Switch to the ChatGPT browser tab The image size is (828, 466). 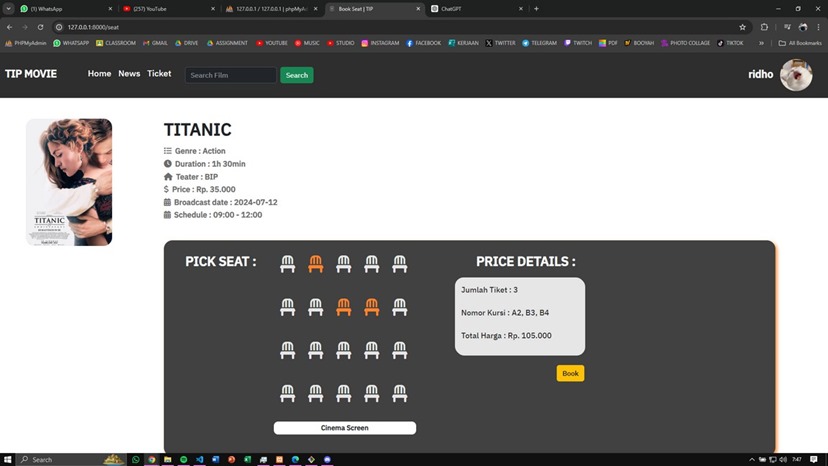470,8
